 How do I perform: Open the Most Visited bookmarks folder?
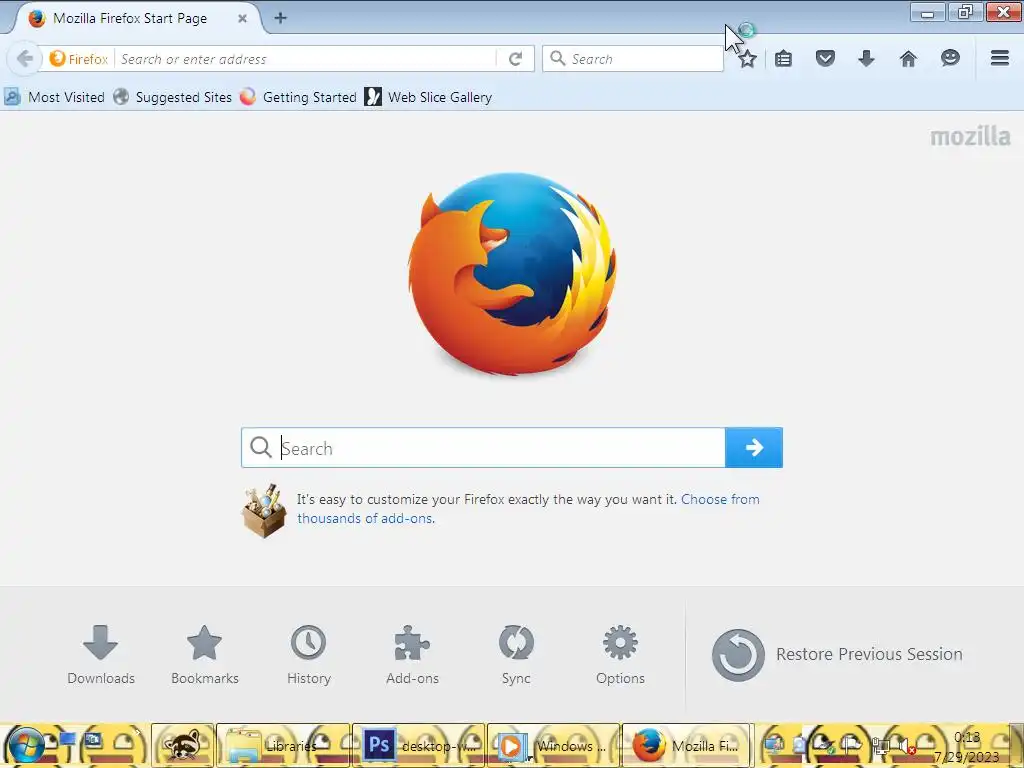(x=55, y=97)
